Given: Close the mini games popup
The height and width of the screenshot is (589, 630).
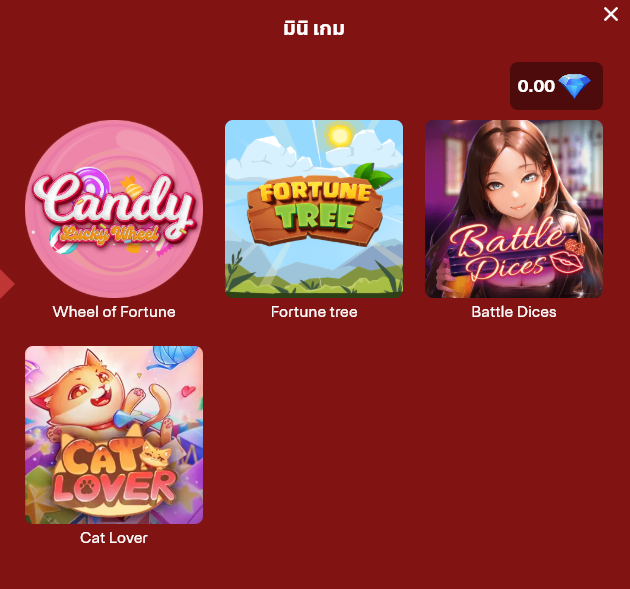Looking at the screenshot, I should [611, 14].
